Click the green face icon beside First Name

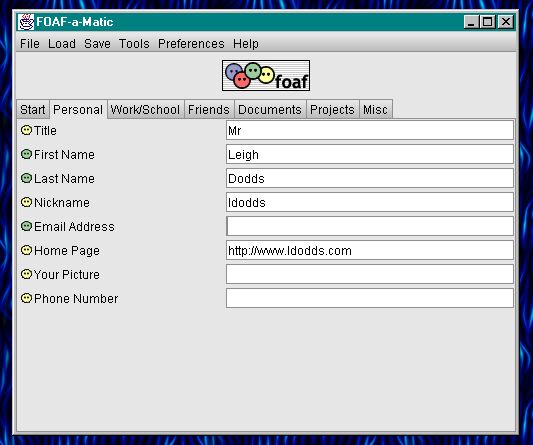pyautogui.click(x=26, y=154)
